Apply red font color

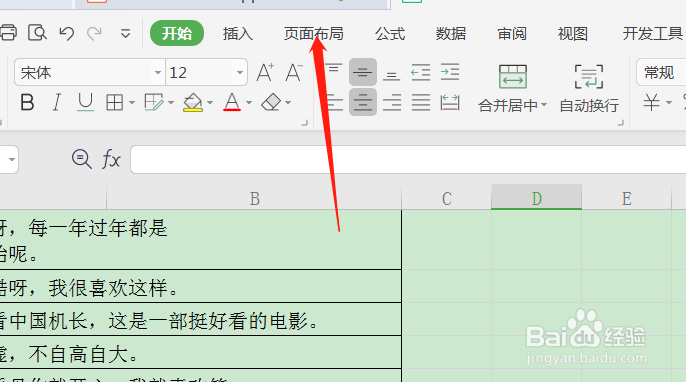tap(232, 103)
